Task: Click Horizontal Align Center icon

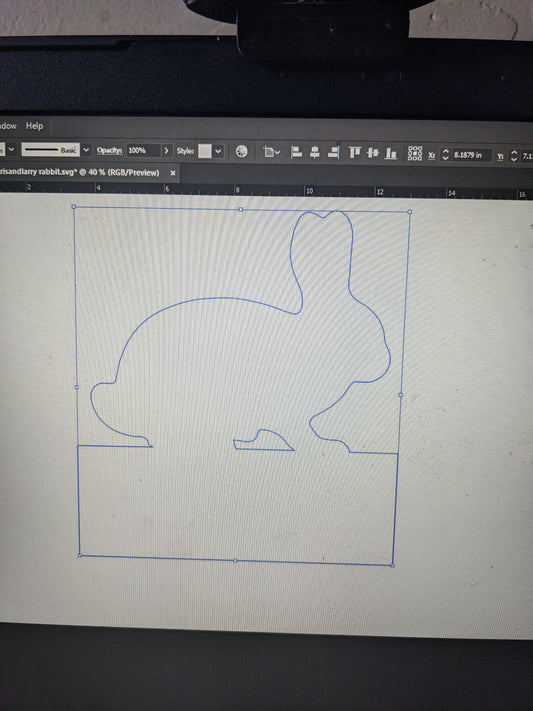Action: [315, 152]
